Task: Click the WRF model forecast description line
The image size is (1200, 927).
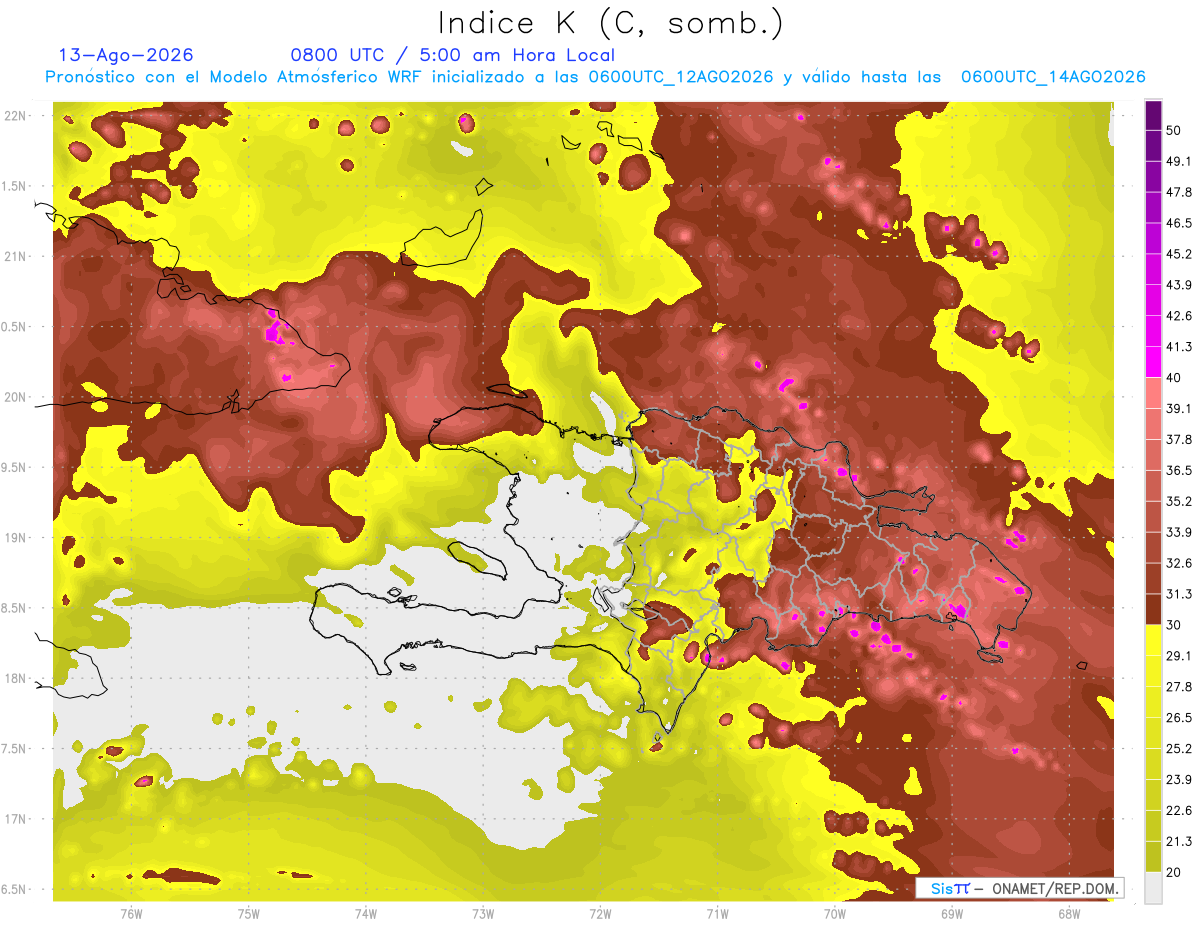Action: click(595, 77)
